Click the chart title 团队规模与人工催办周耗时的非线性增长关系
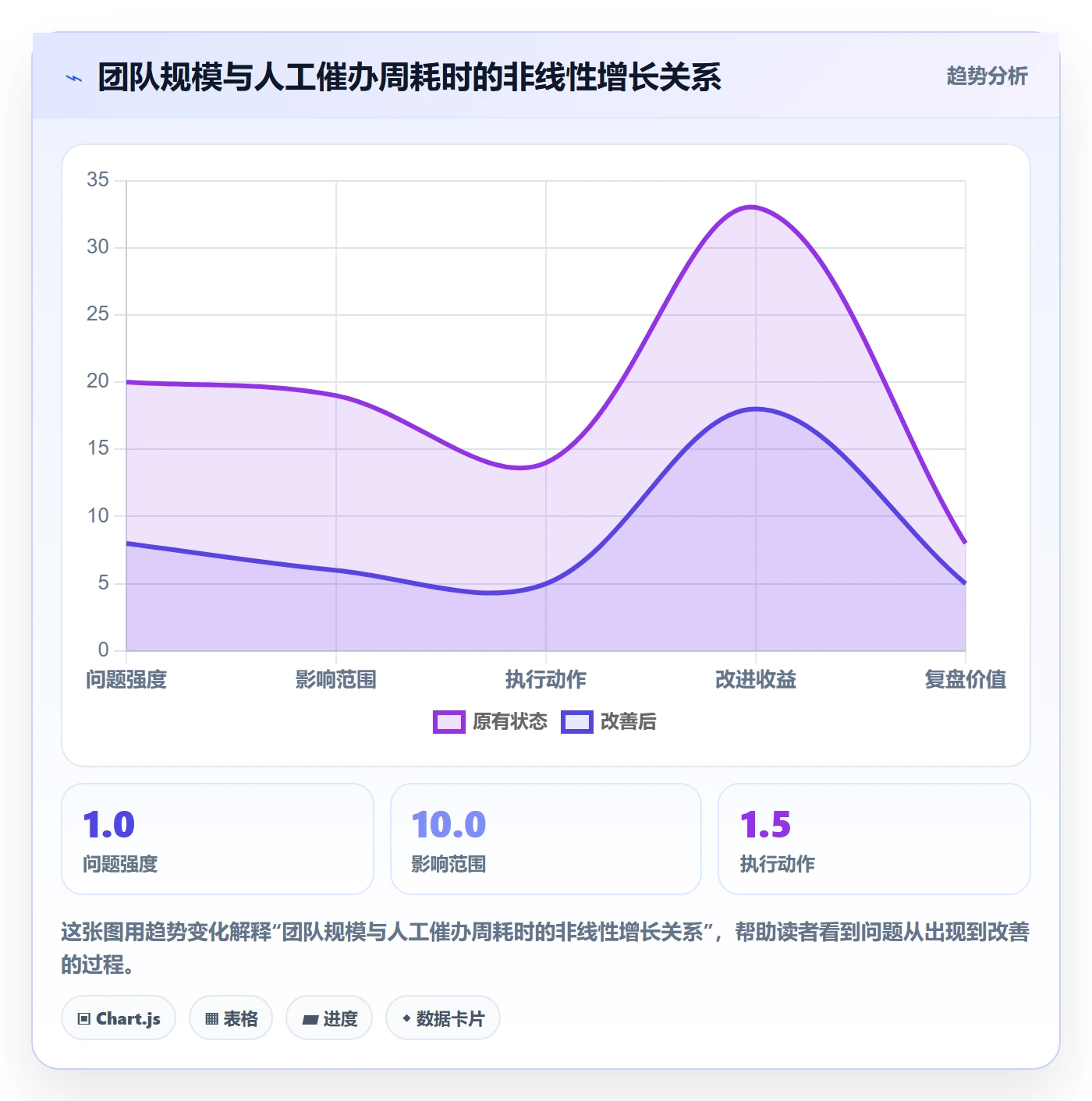The width and height of the screenshot is (1092, 1101). (x=409, y=78)
